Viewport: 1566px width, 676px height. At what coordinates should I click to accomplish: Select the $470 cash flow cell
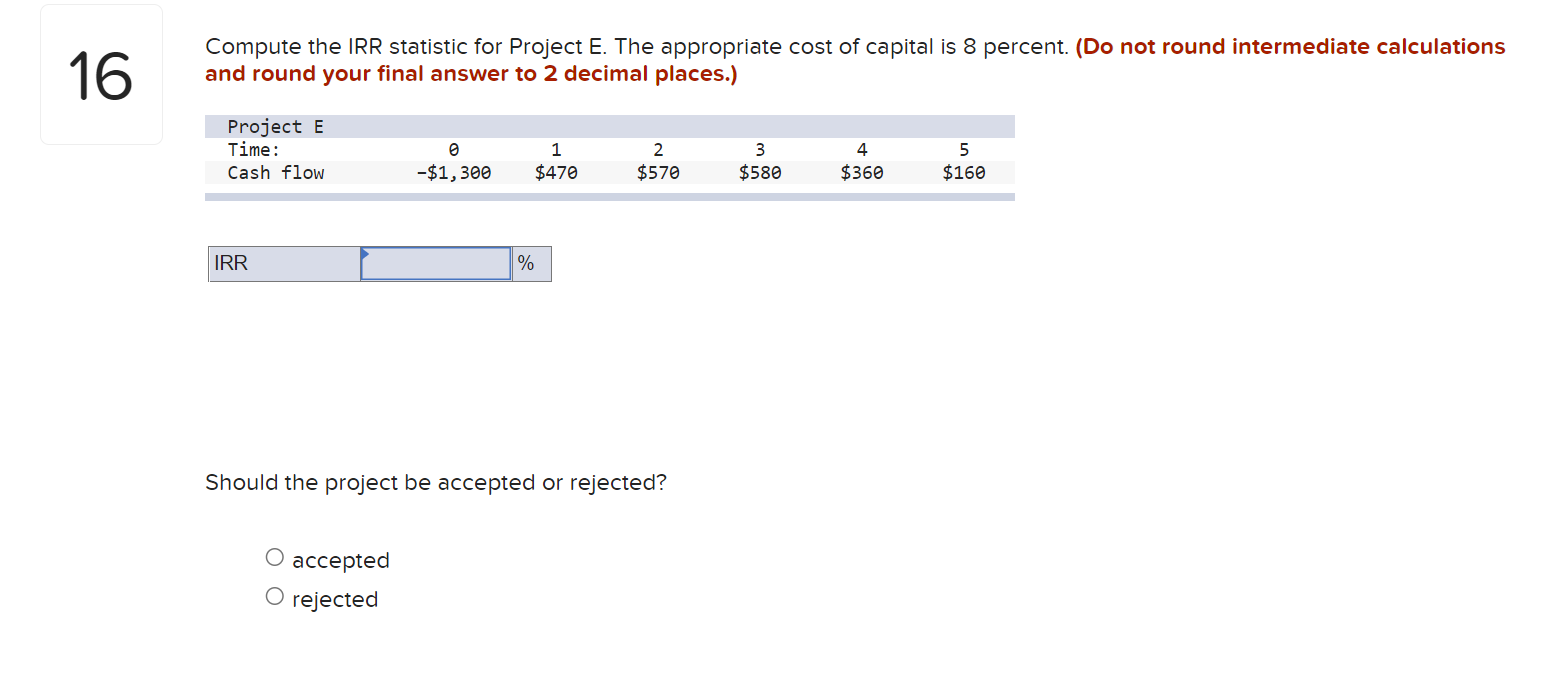556,172
